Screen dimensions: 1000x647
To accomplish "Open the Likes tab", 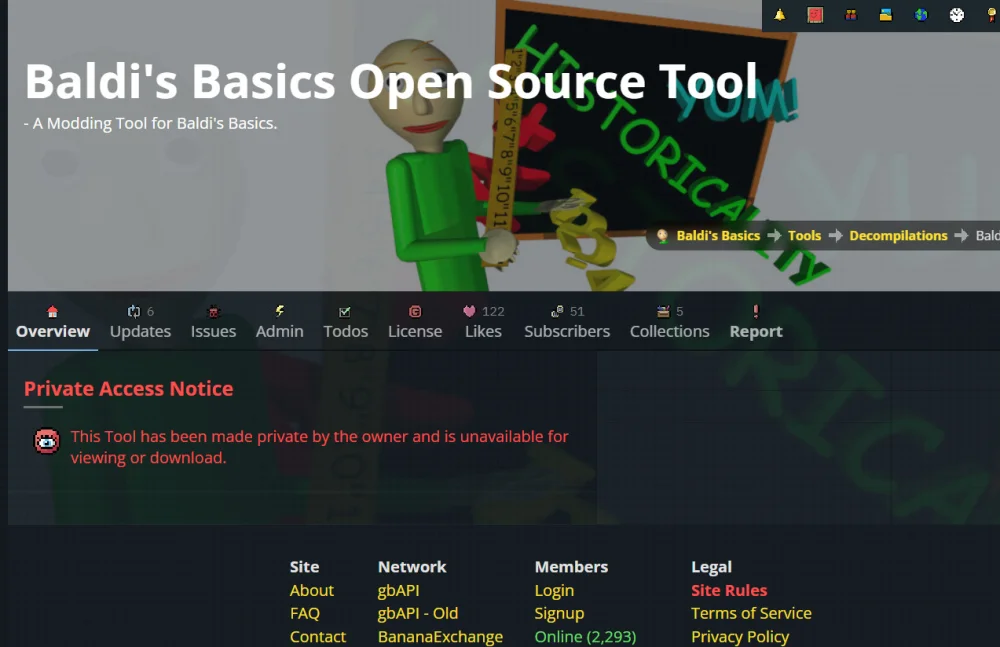I will [x=483, y=331].
